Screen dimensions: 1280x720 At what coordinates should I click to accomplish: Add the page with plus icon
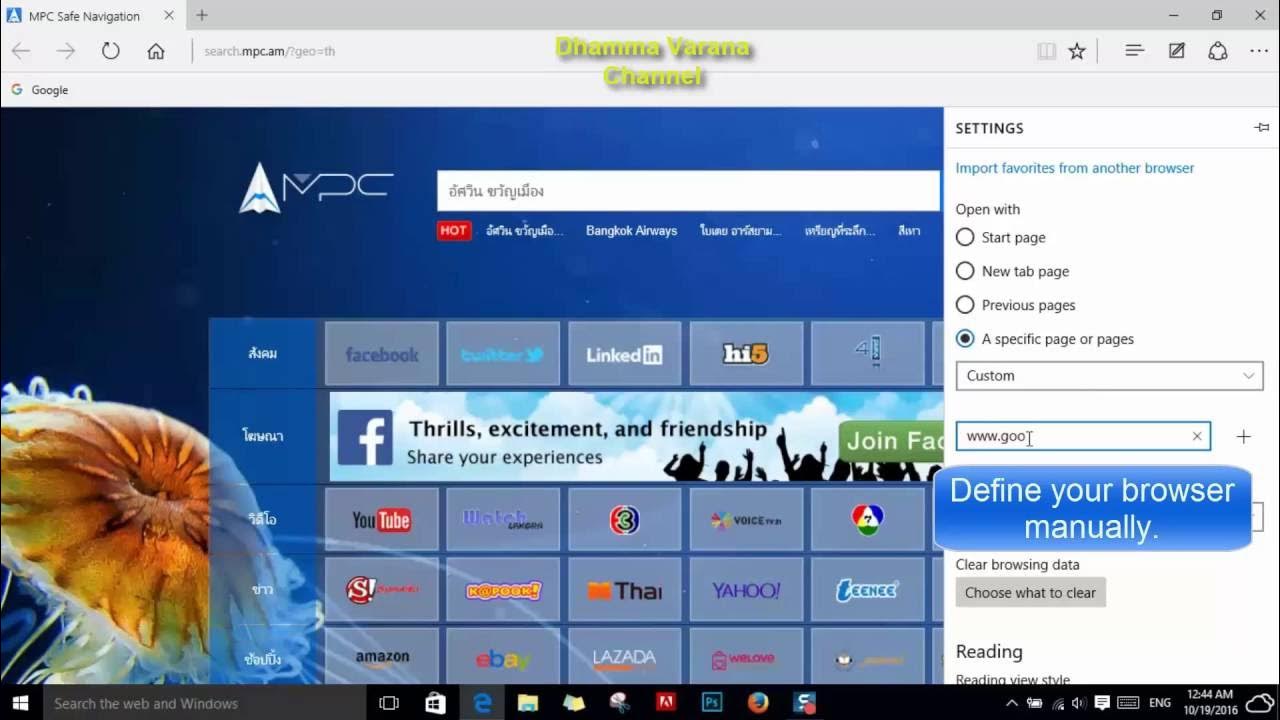coord(1243,436)
